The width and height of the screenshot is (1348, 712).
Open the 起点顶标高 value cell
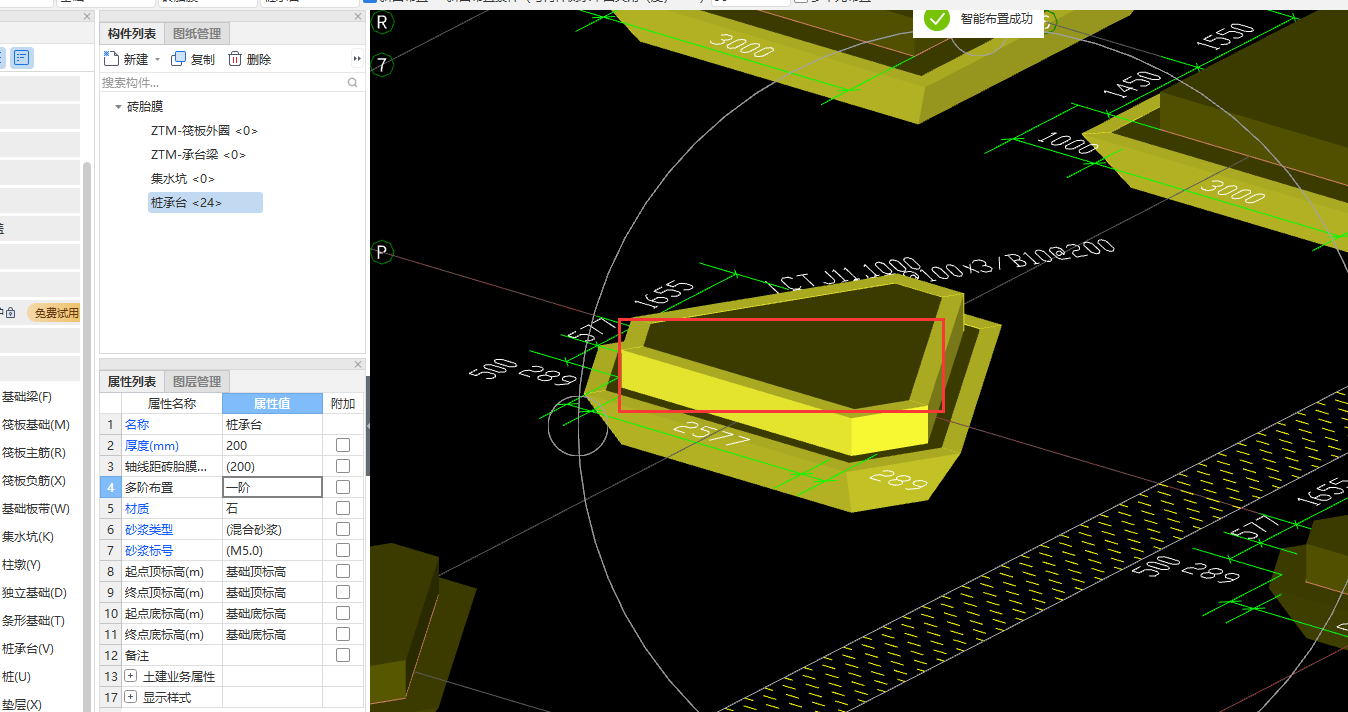pyautogui.click(x=272, y=571)
